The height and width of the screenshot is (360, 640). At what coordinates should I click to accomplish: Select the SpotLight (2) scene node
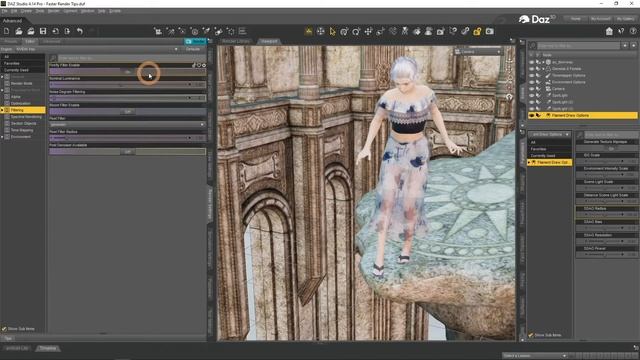(562, 102)
